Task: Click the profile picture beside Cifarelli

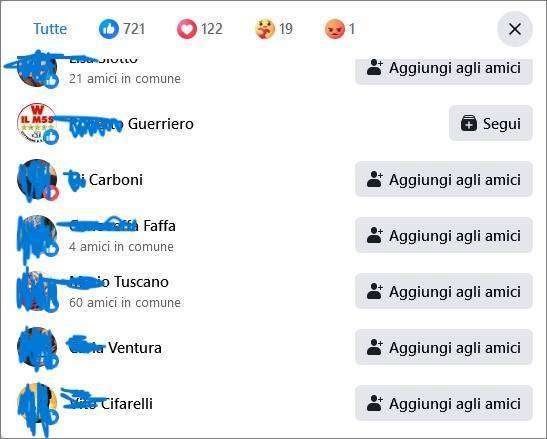Action: (37, 403)
